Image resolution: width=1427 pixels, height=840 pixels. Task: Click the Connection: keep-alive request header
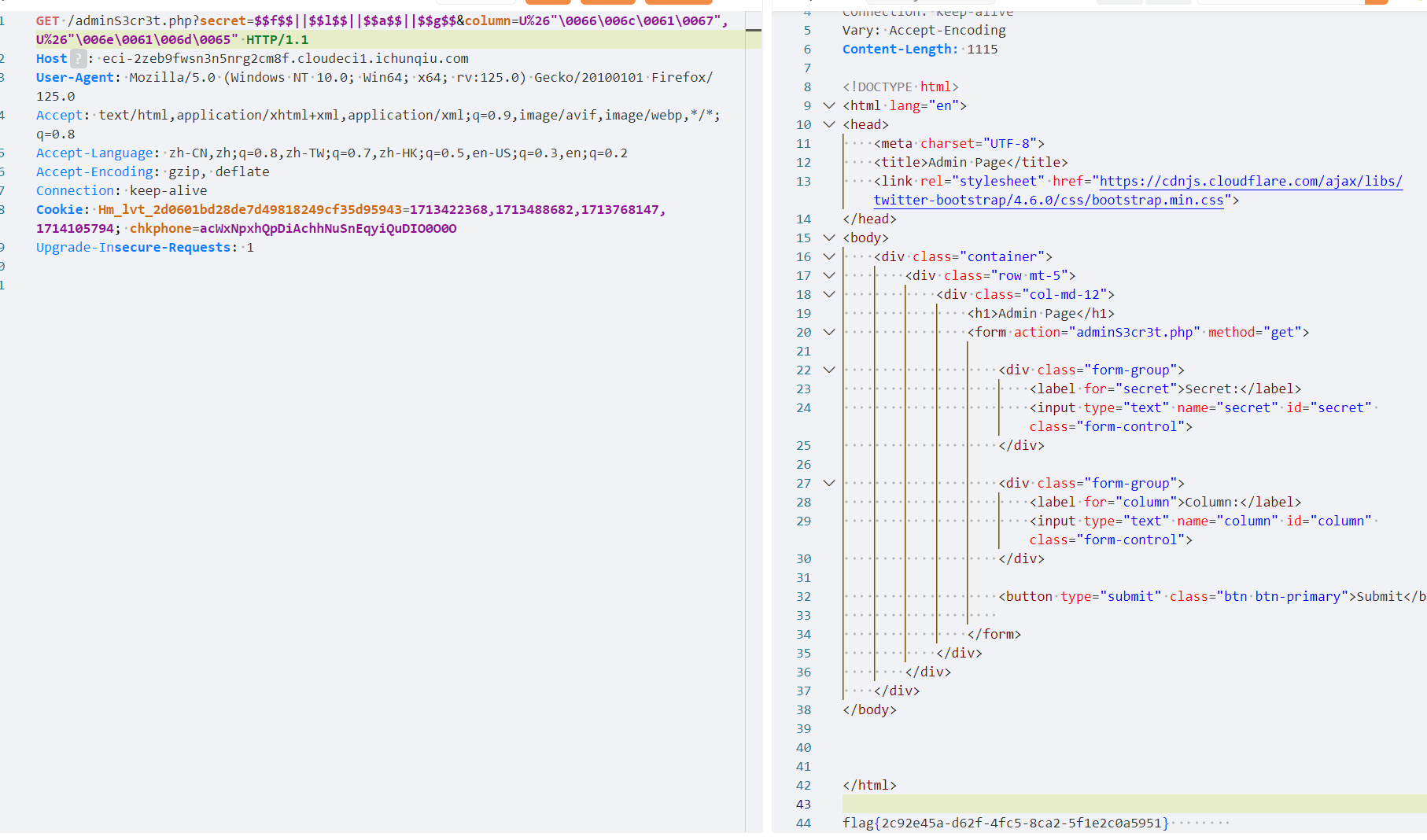coord(122,190)
